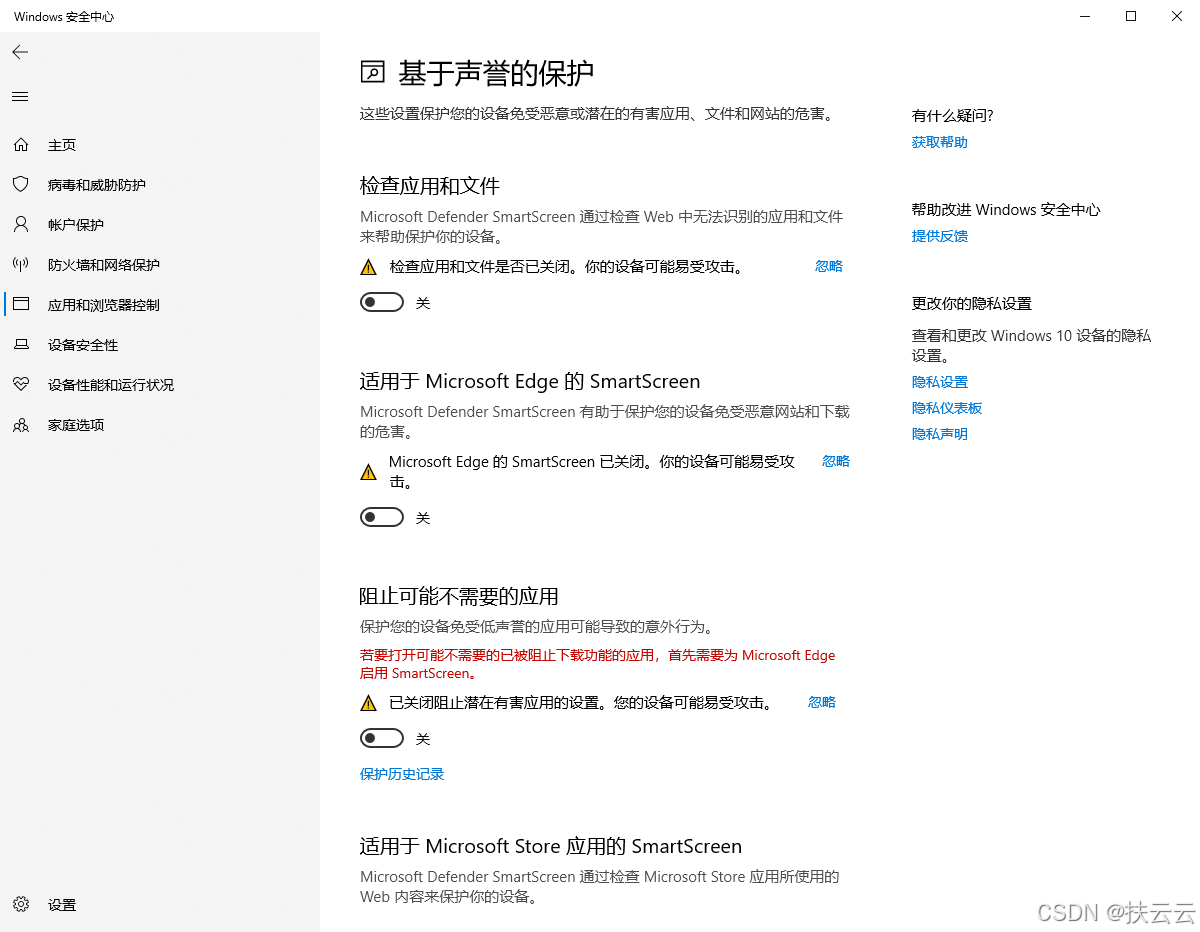Image resolution: width=1200 pixels, height=932 pixels.
Task: Click the 适用于 Microsoft Store 应用的 SmartScreen heading
Action: click(551, 846)
